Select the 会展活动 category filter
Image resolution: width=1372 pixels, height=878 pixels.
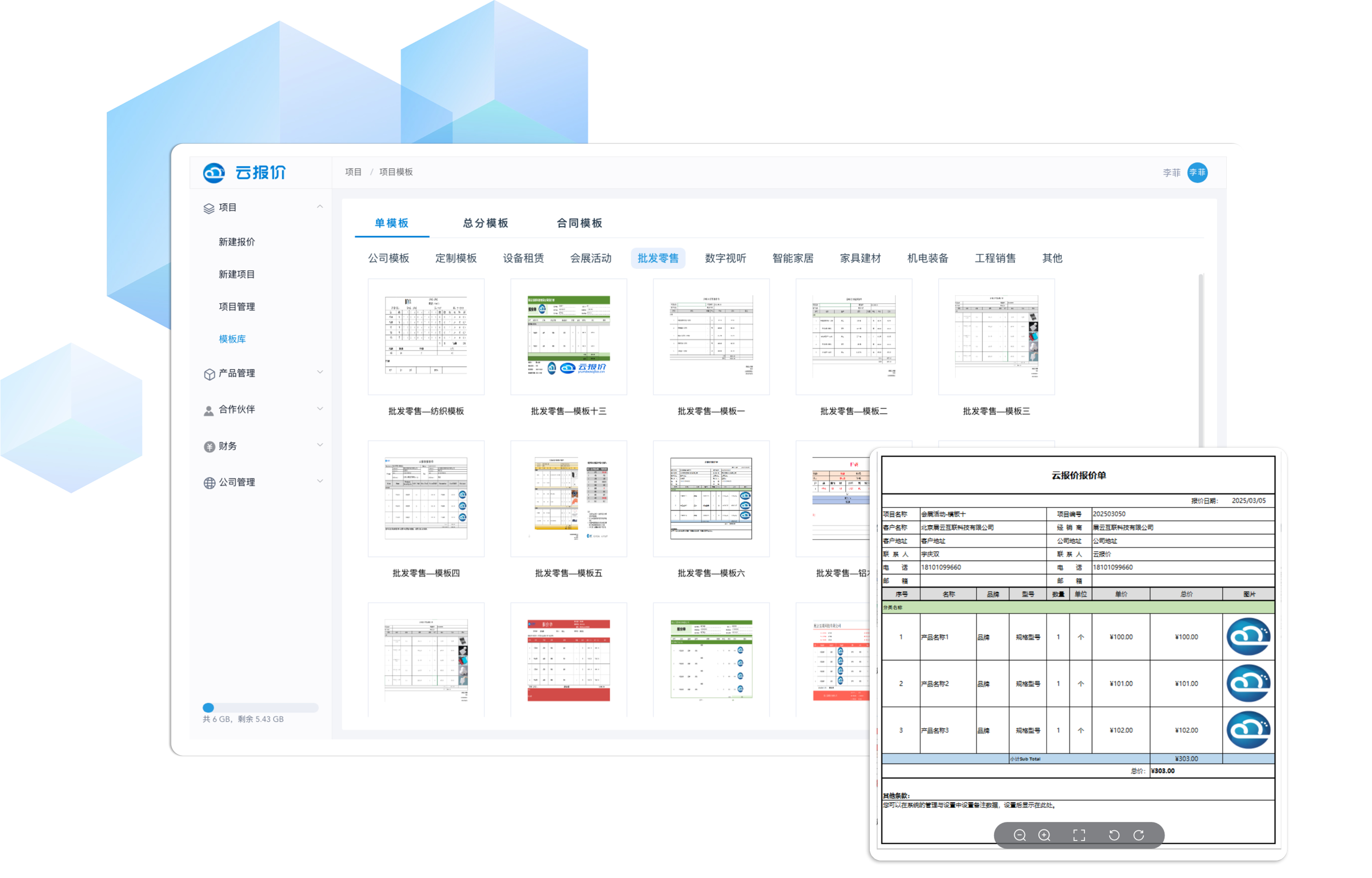(590, 258)
